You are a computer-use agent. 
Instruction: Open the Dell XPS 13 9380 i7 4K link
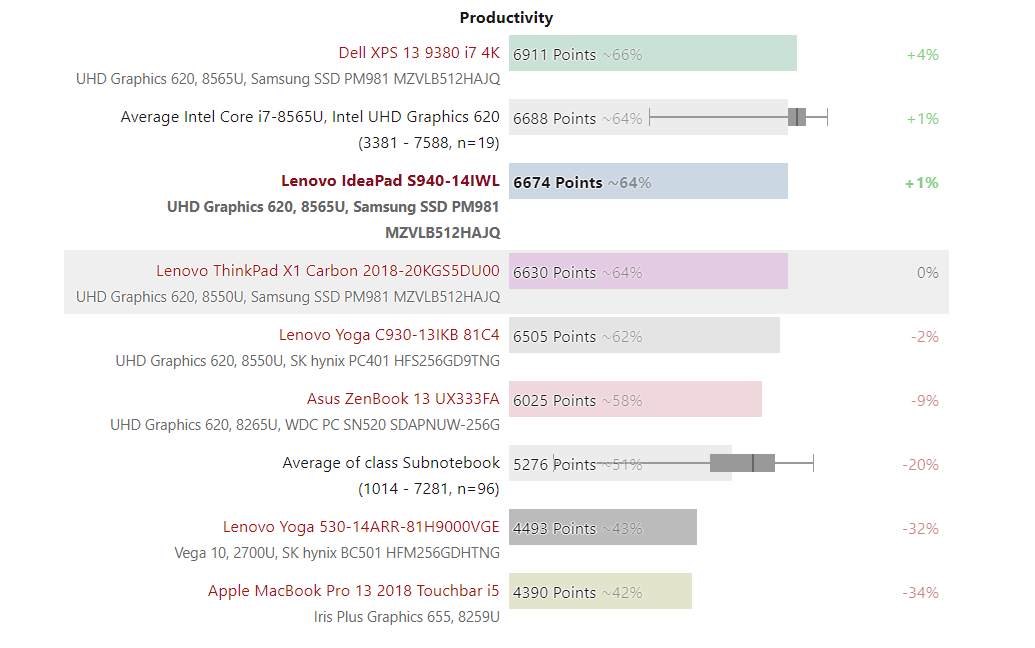coord(418,53)
